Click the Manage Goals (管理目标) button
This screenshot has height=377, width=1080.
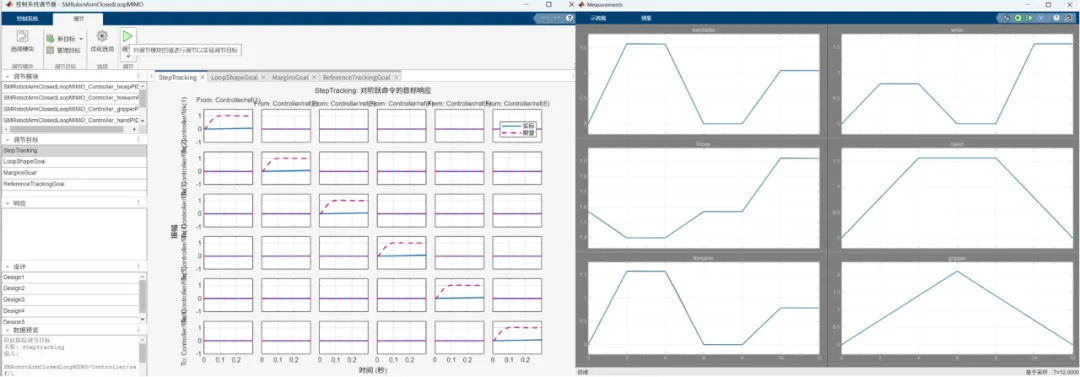click(x=63, y=50)
